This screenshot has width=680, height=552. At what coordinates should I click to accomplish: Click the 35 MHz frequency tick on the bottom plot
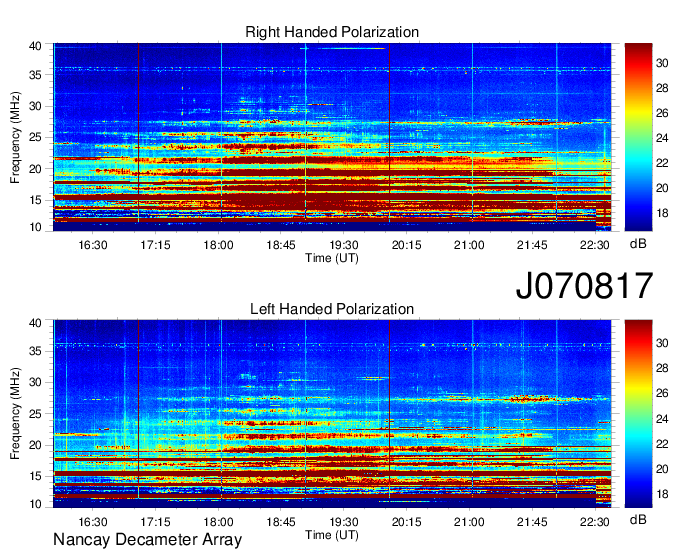point(35,351)
